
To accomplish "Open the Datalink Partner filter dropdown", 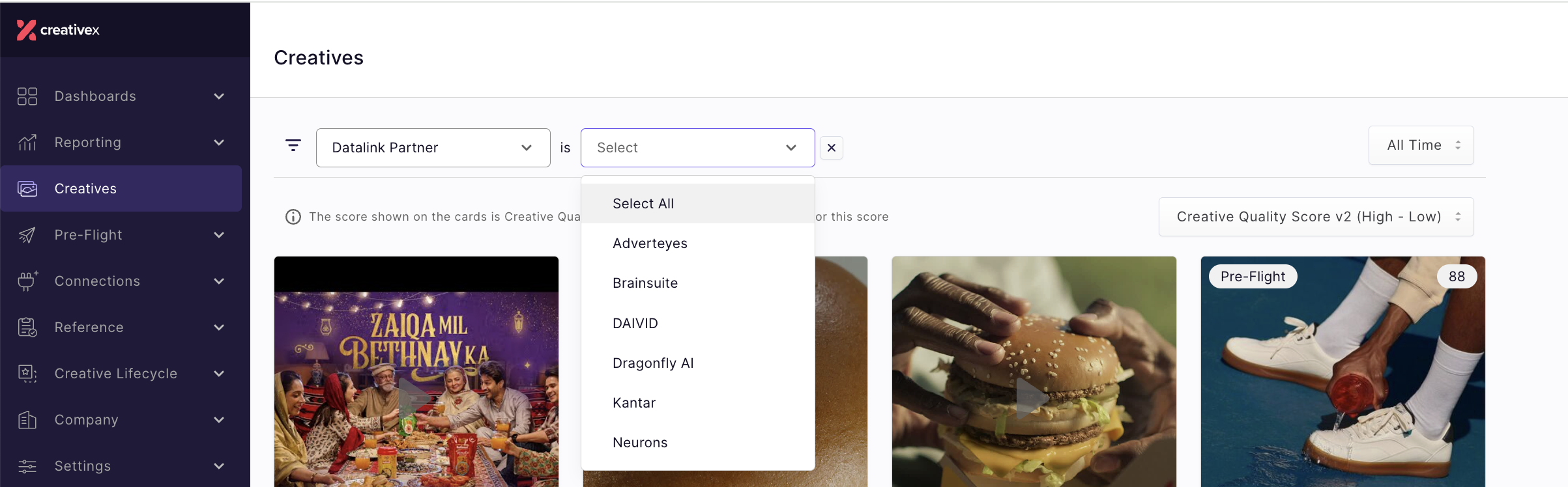I will pos(433,148).
